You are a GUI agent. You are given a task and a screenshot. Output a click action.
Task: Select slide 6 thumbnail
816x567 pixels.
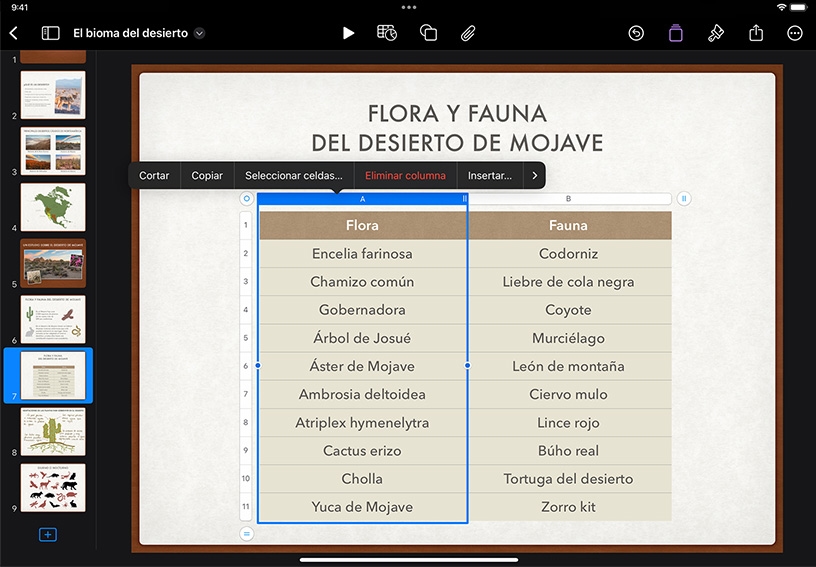(53, 319)
